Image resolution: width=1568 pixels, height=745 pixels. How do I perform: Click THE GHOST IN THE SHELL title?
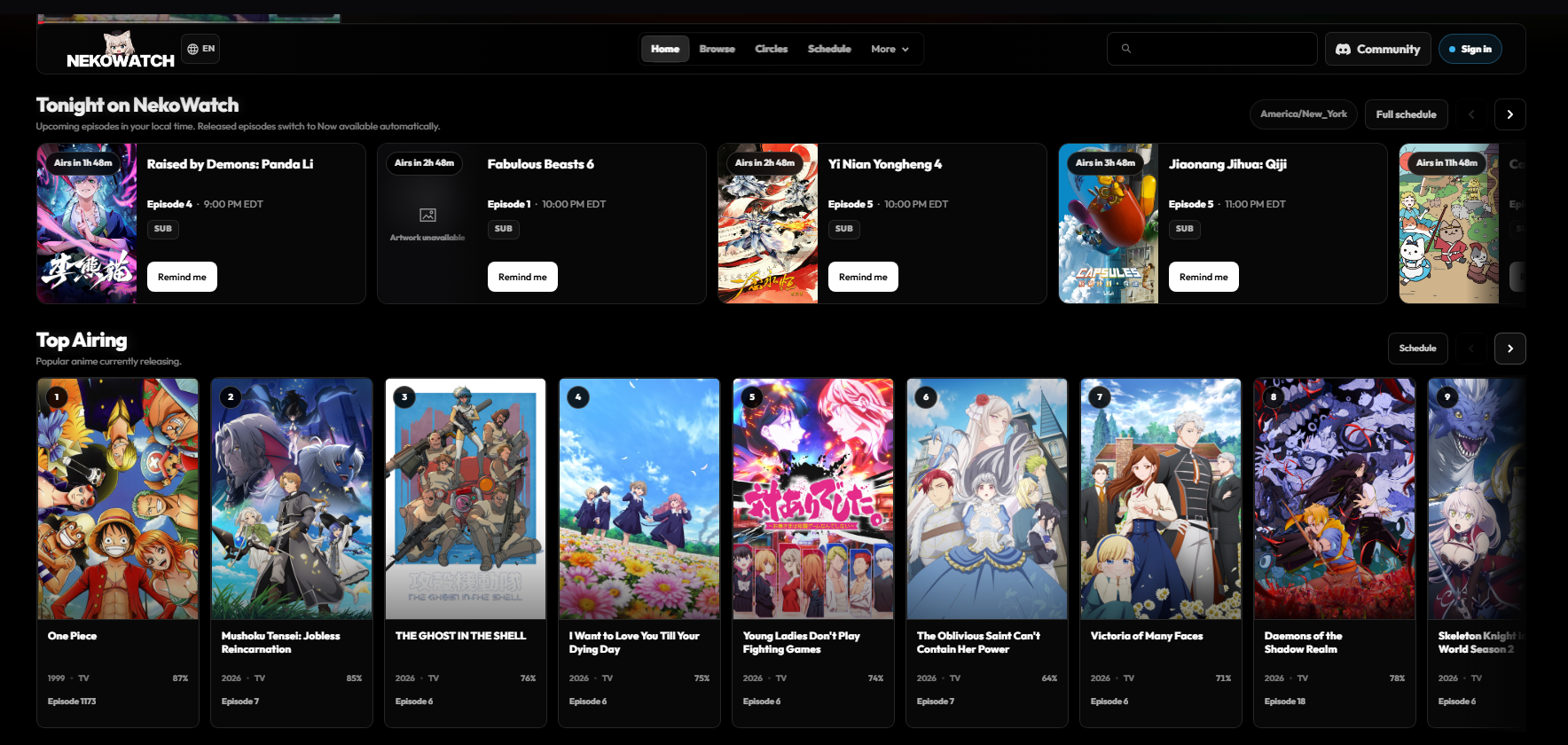click(460, 636)
